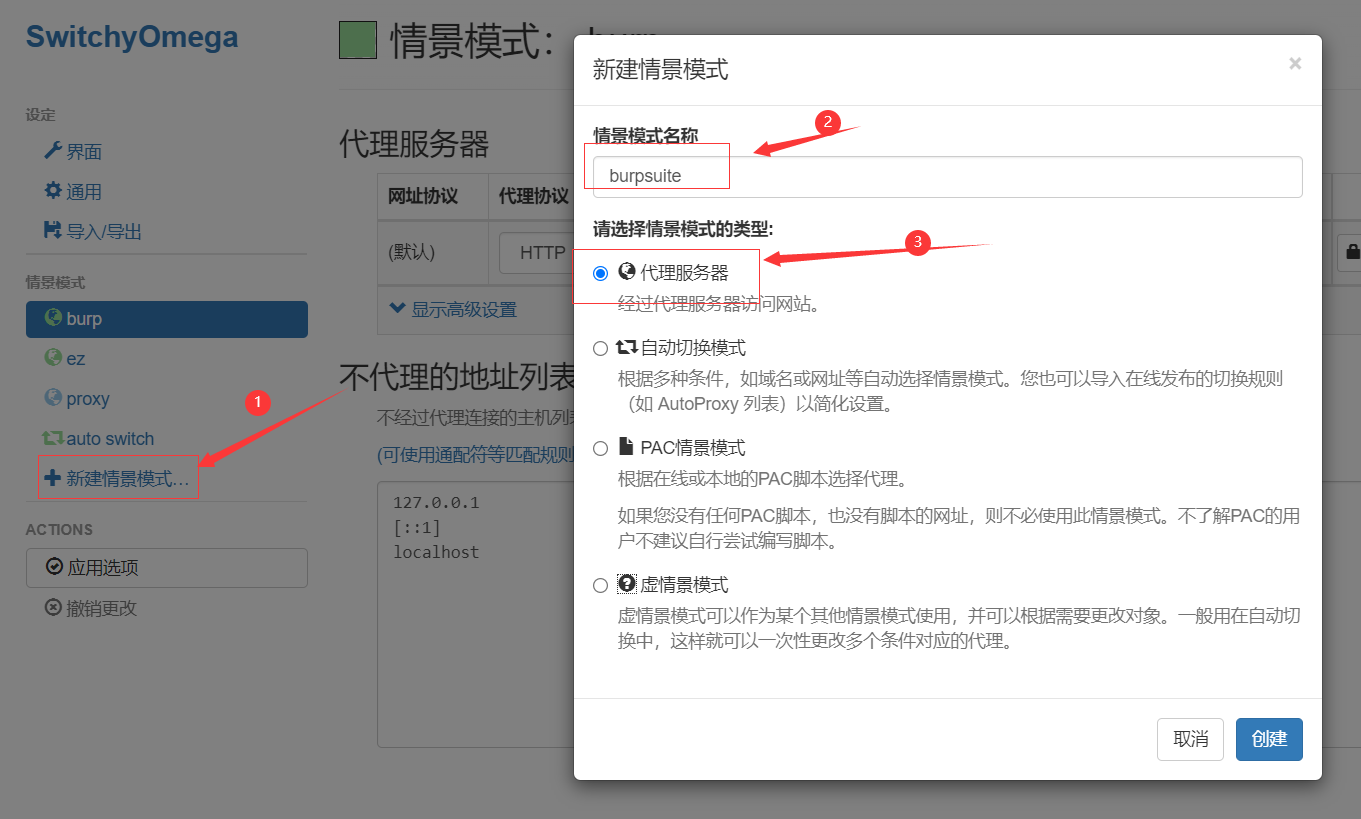Choose the 虚情景模式 radio option
Viewport: 1361px width, 819px height.
coord(600,585)
